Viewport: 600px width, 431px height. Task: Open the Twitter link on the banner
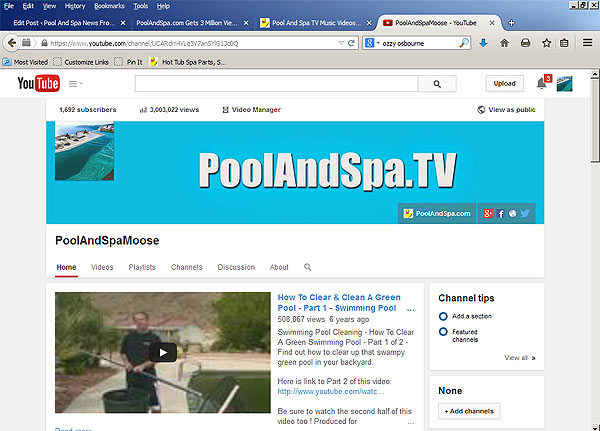tap(524, 212)
